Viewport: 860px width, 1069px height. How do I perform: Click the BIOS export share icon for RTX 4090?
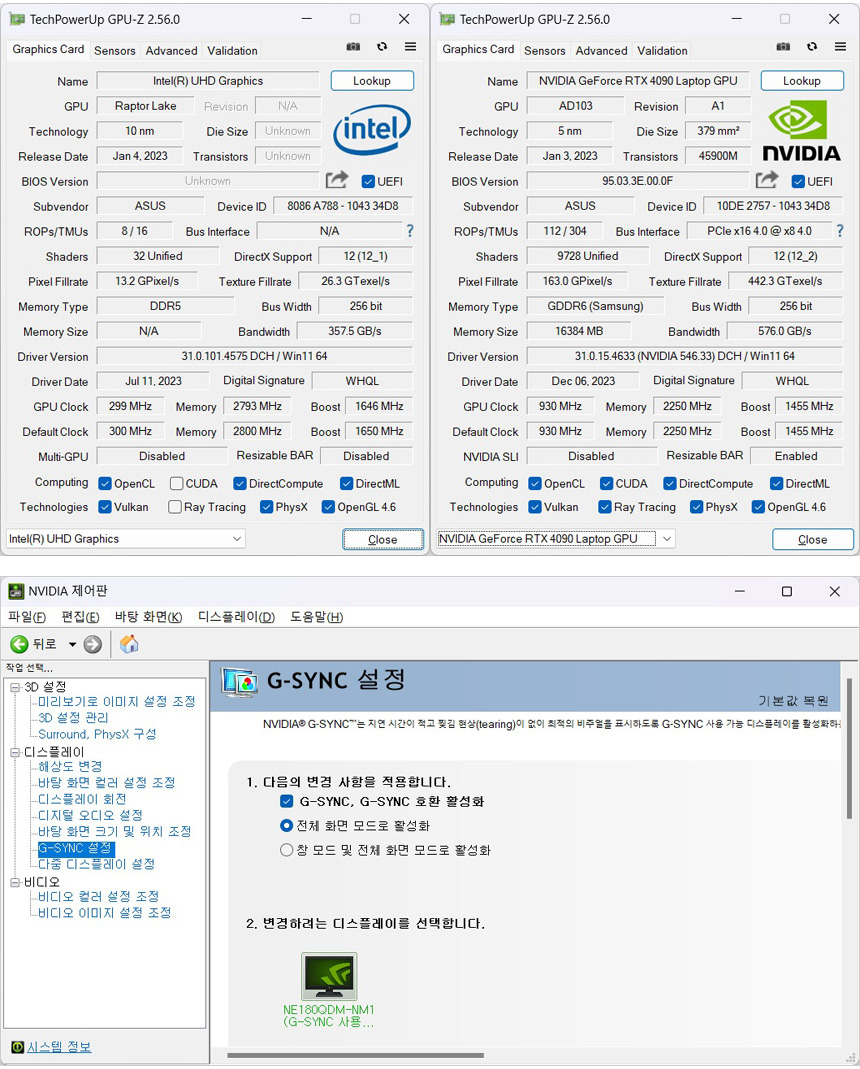(x=767, y=180)
